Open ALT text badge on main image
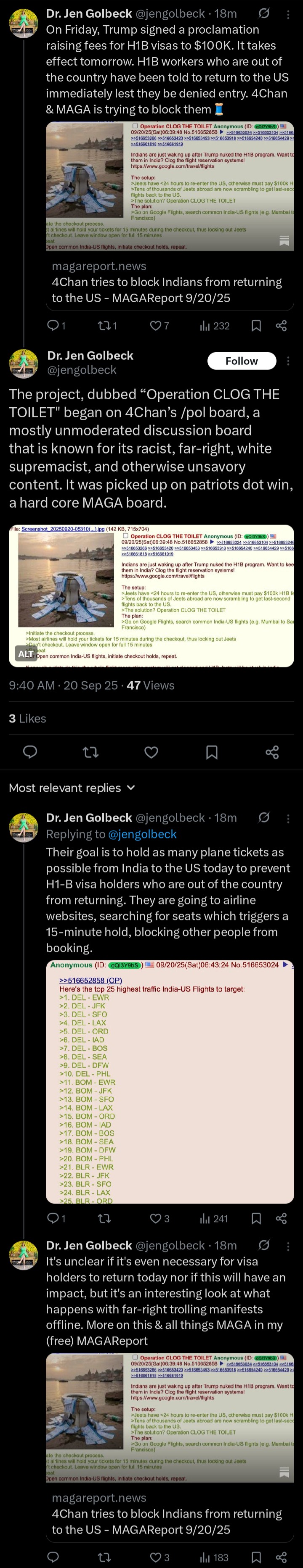The height and width of the screenshot is (1568, 303). pyautogui.click(x=26, y=654)
